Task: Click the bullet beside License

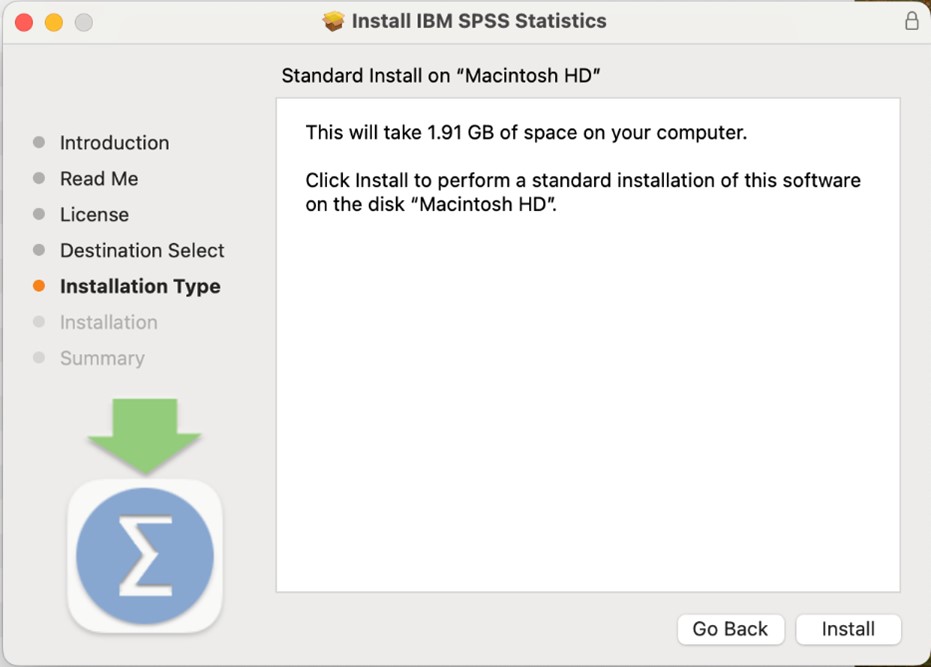Action: [x=39, y=214]
